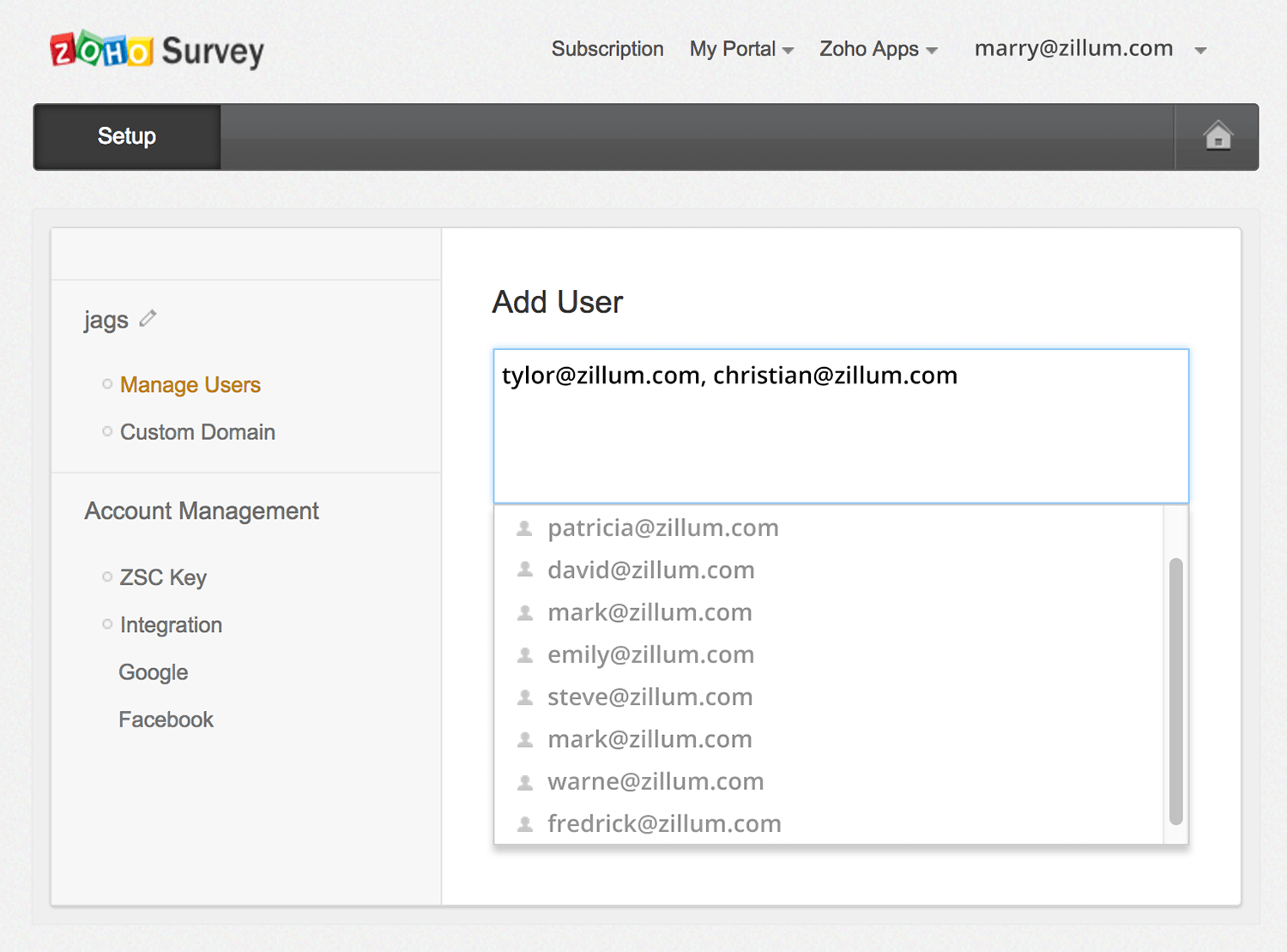1287x952 pixels.
Task: Select the radio bullet beside Custom Domain
Action: pos(106,431)
